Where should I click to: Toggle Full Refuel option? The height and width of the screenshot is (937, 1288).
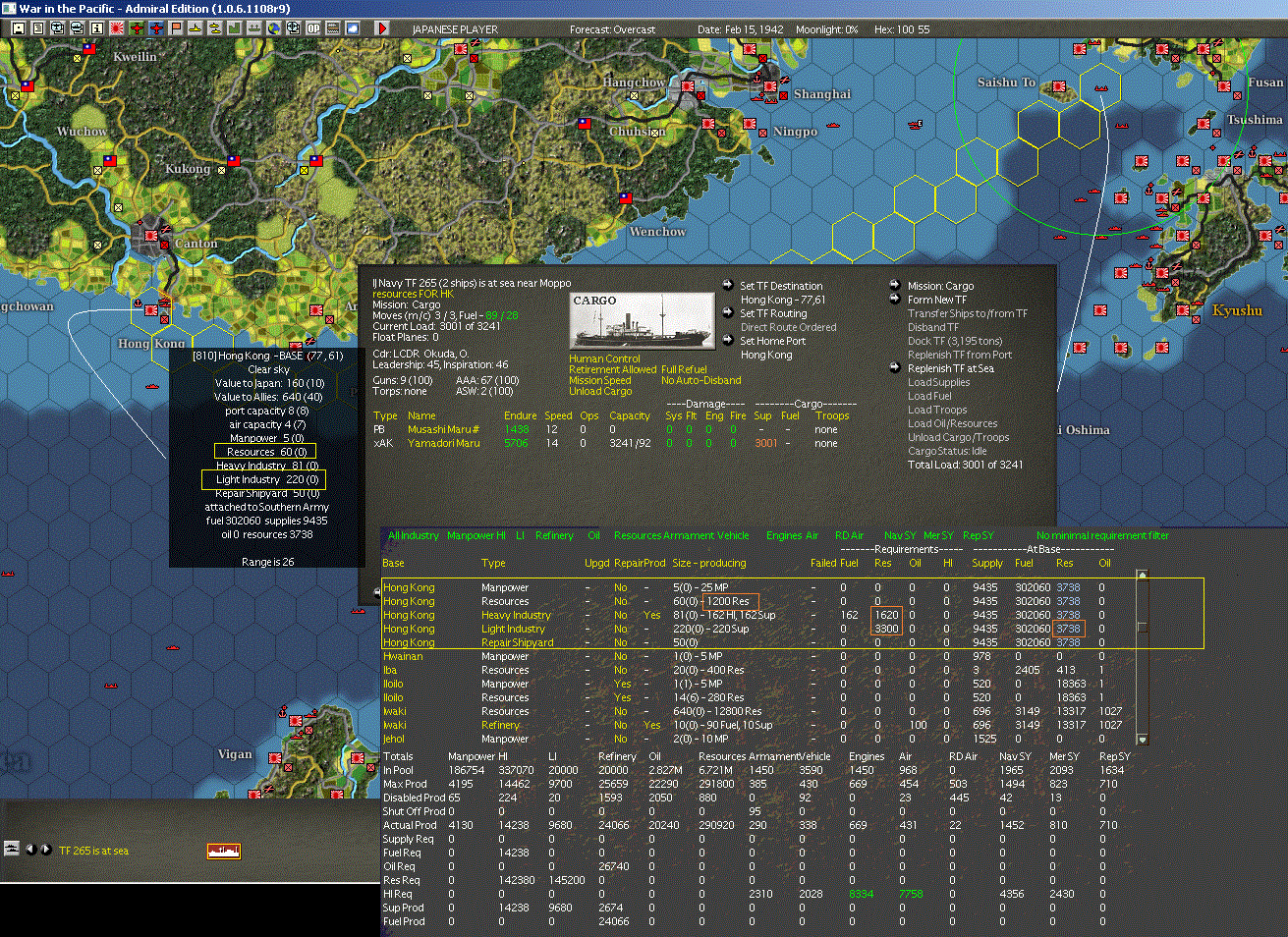click(x=684, y=369)
